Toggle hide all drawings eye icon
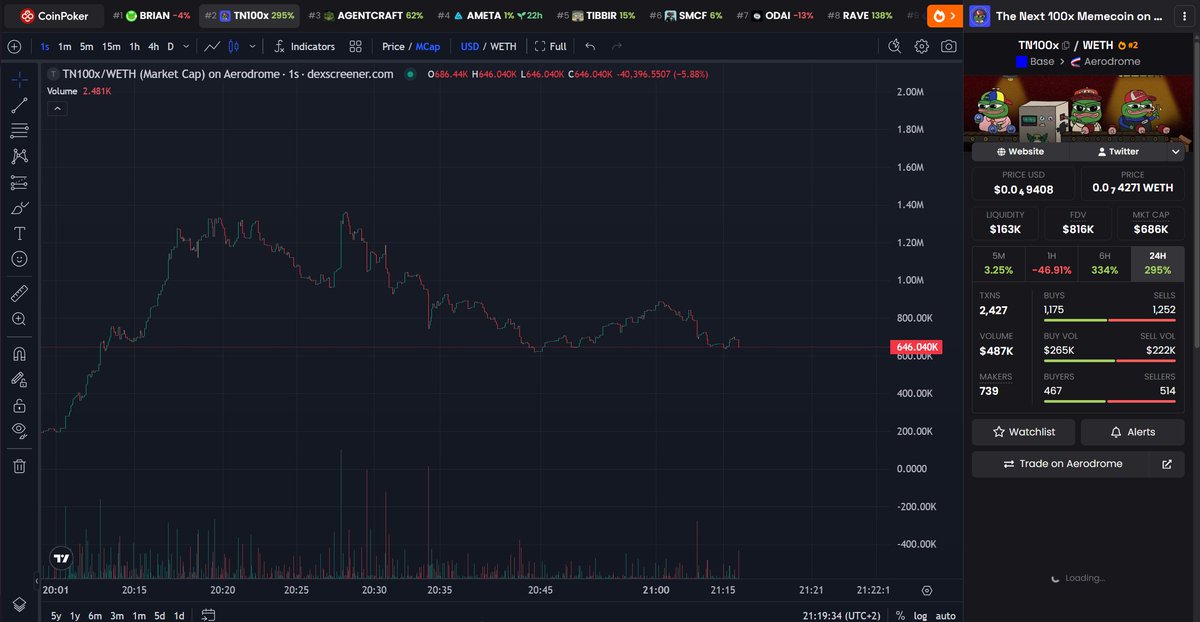The width and height of the screenshot is (1200, 622). (x=19, y=430)
